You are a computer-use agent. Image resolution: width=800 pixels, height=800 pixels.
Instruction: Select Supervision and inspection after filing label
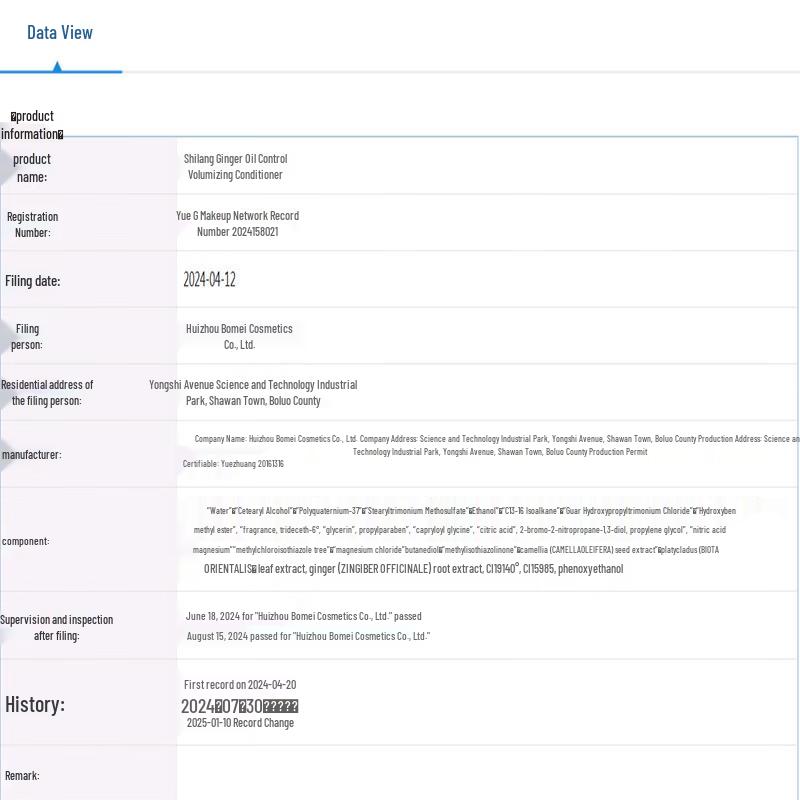pos(57,628)
